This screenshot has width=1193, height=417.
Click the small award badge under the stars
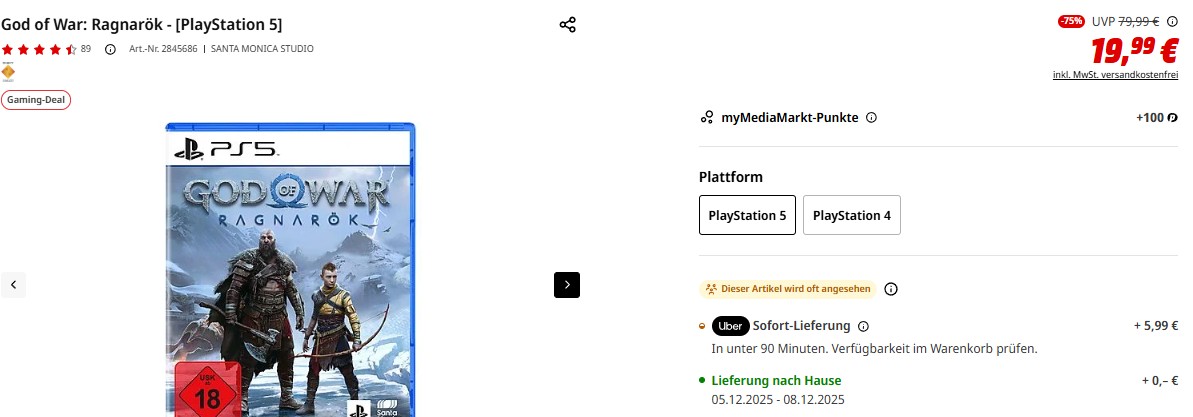coord(8,72)
